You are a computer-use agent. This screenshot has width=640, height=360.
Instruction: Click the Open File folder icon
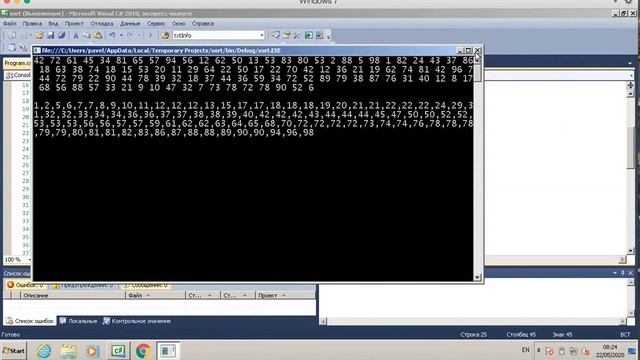39,36
